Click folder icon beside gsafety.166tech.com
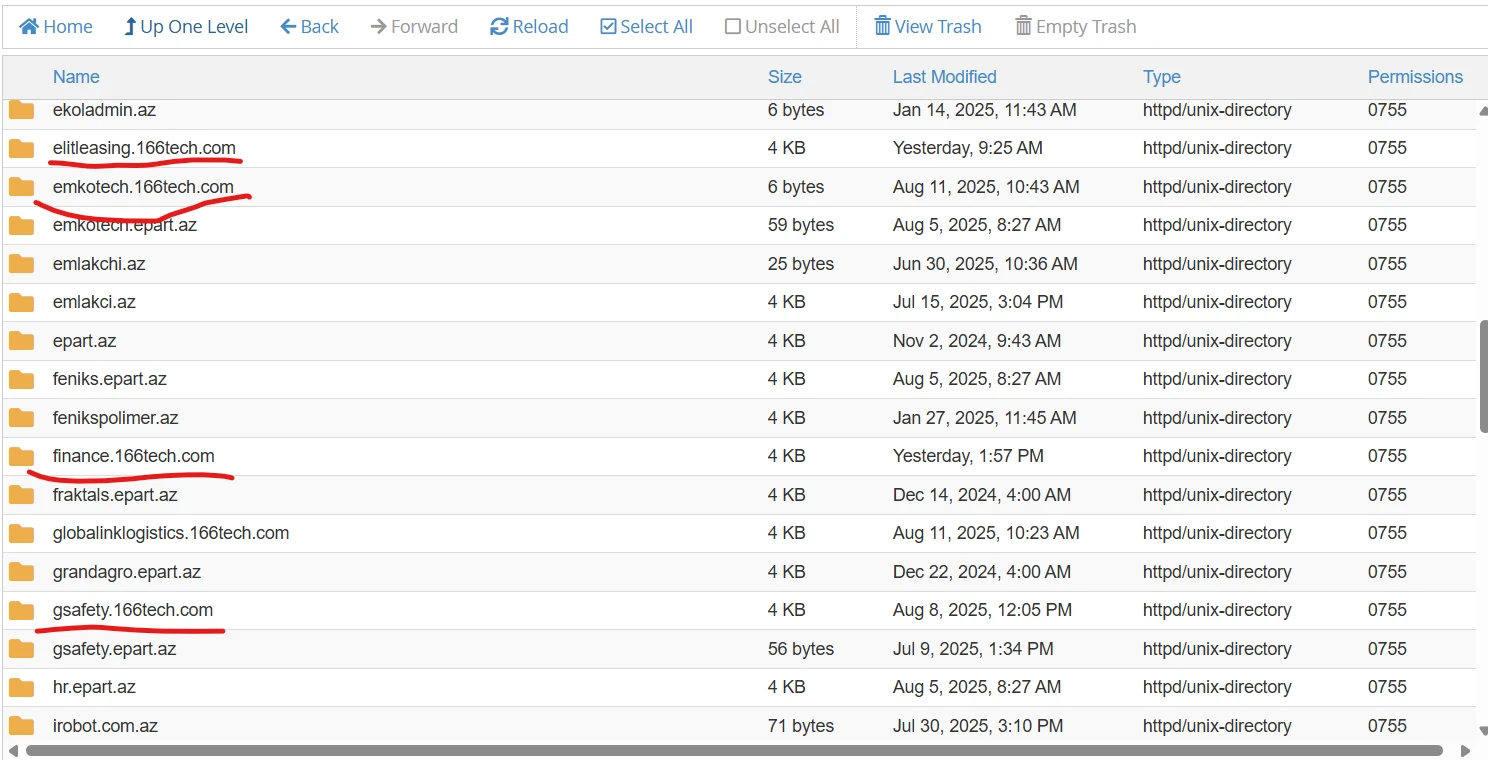The width and height of the screenshot is (1488, 760). point(21,611)
